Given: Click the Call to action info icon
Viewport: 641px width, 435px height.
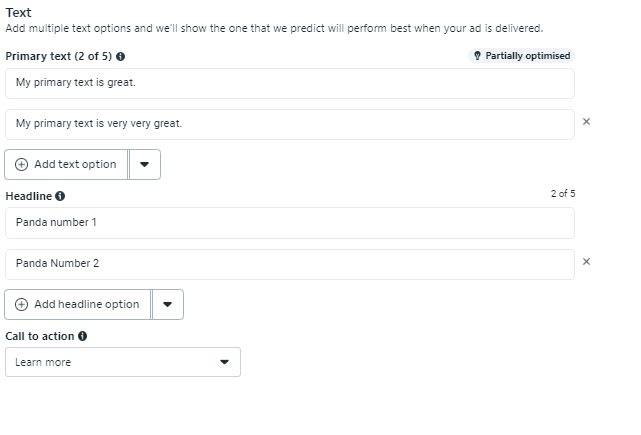Looking at the screenshot, I should click(x=82, y=337).
